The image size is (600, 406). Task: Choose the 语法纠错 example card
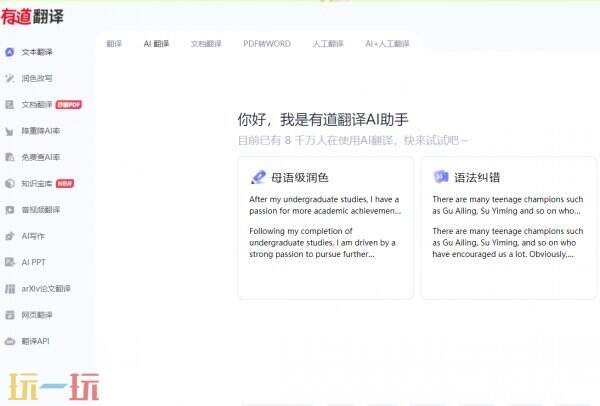(x=509, y=228)
